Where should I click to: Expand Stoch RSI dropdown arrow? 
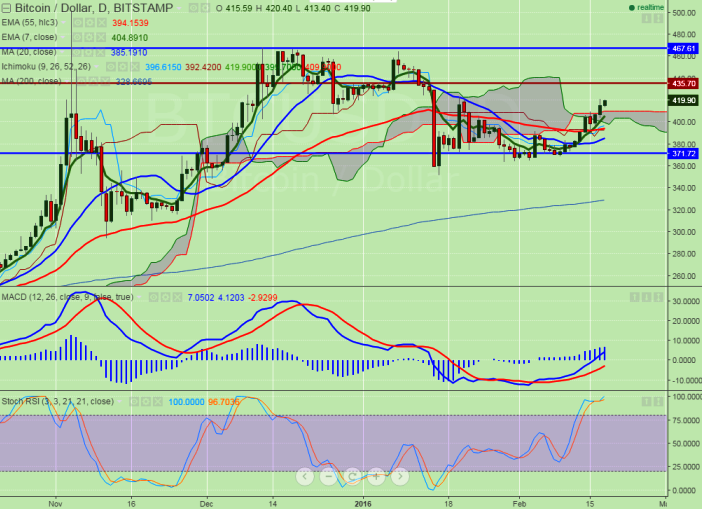[x=120, y=402]
